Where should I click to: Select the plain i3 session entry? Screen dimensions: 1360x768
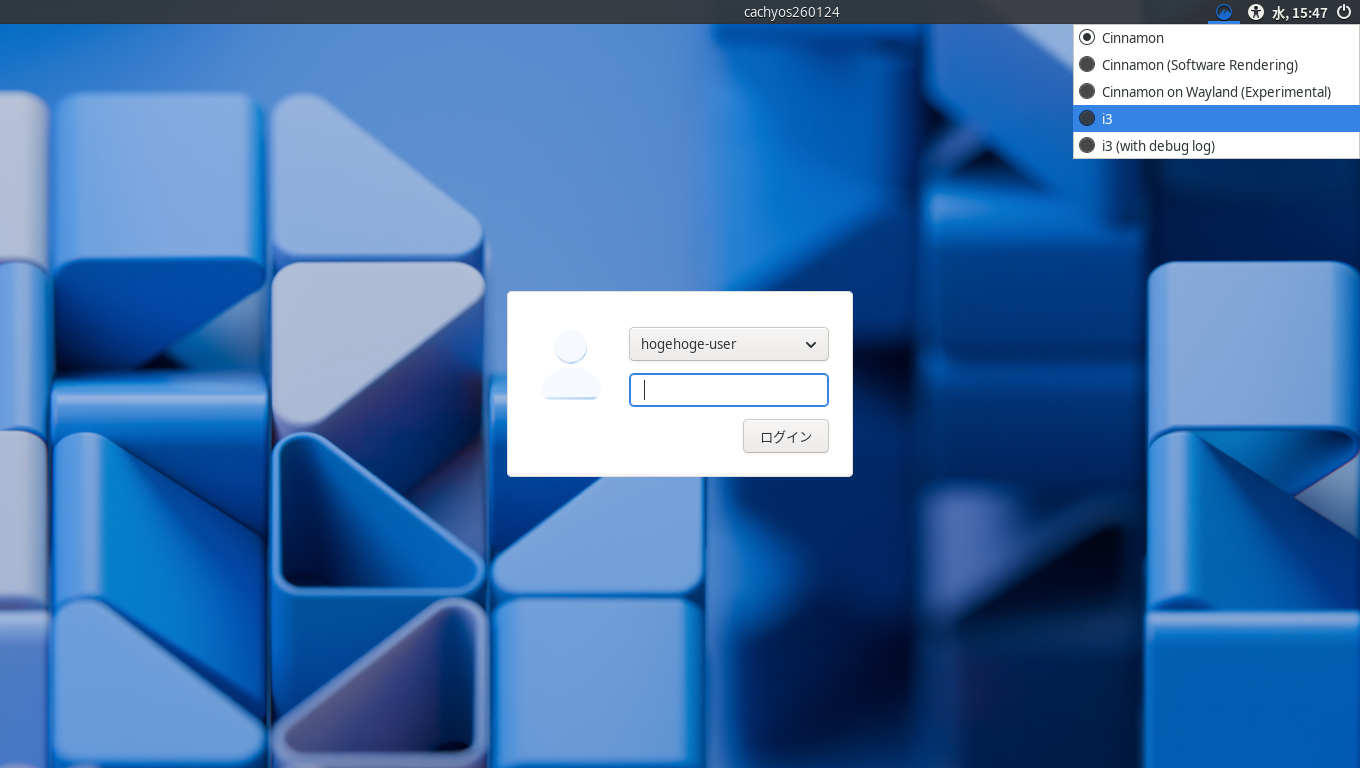click(x=1216, y=119)
